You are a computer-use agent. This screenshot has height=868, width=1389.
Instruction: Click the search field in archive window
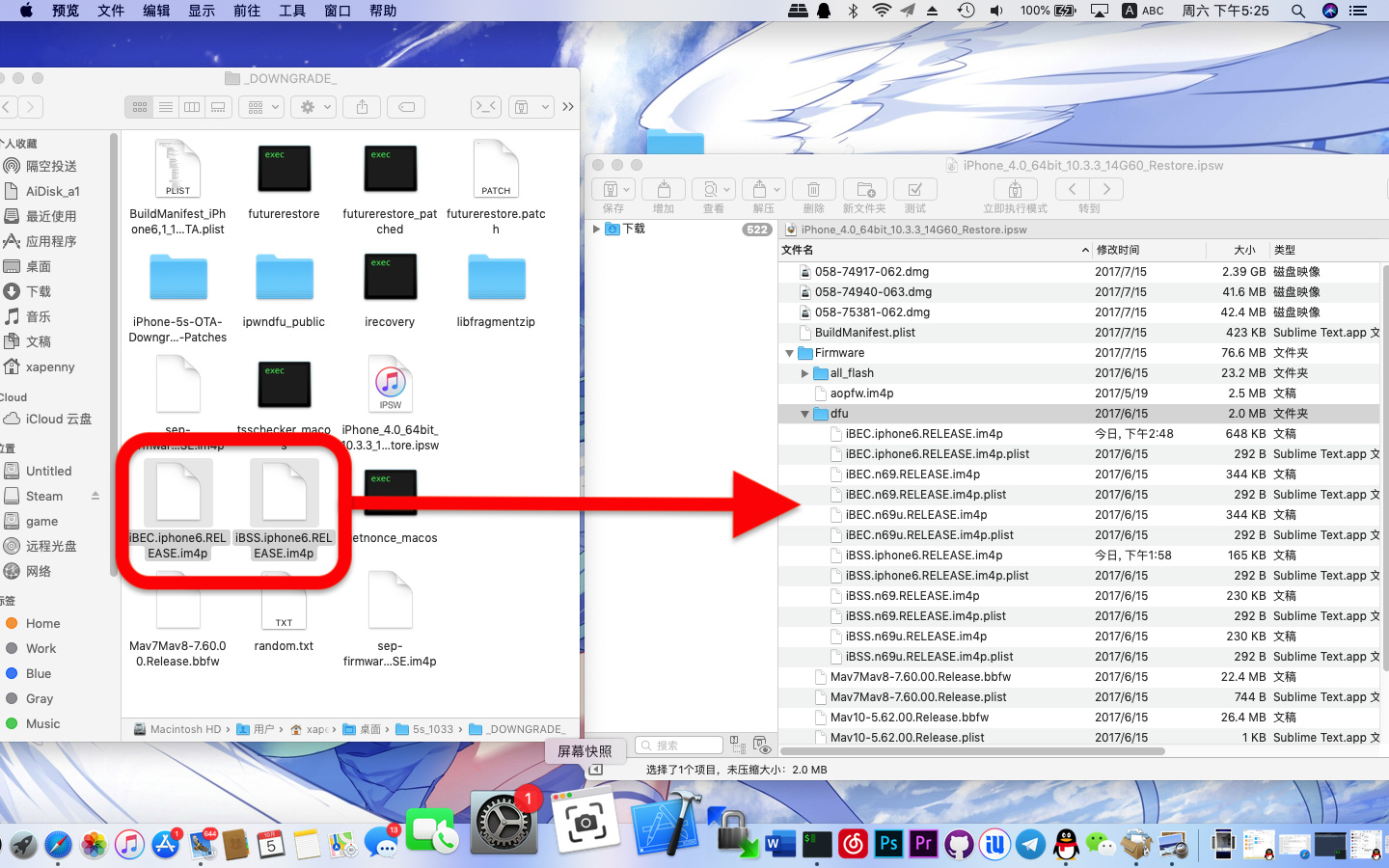click(x=679, y=746)
